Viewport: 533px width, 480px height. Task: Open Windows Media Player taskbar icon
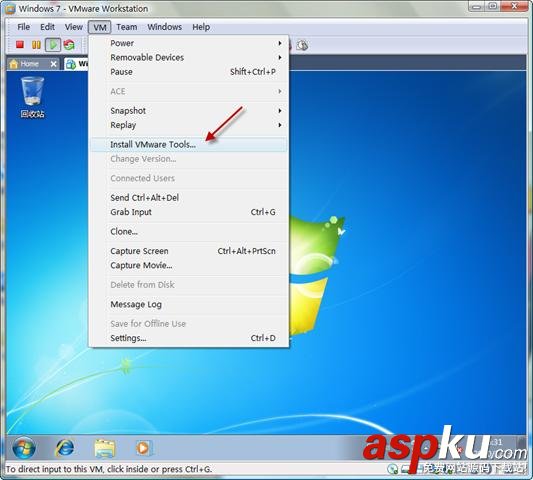(x=143, y=448)
